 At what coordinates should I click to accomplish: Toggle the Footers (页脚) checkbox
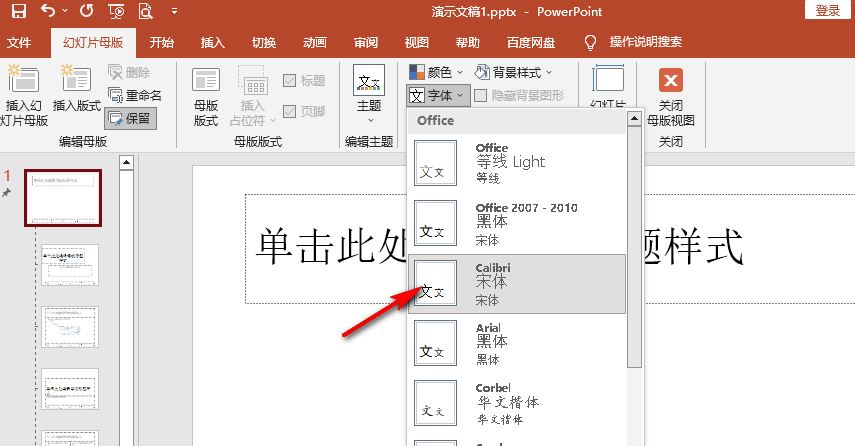tap(290, 112)
